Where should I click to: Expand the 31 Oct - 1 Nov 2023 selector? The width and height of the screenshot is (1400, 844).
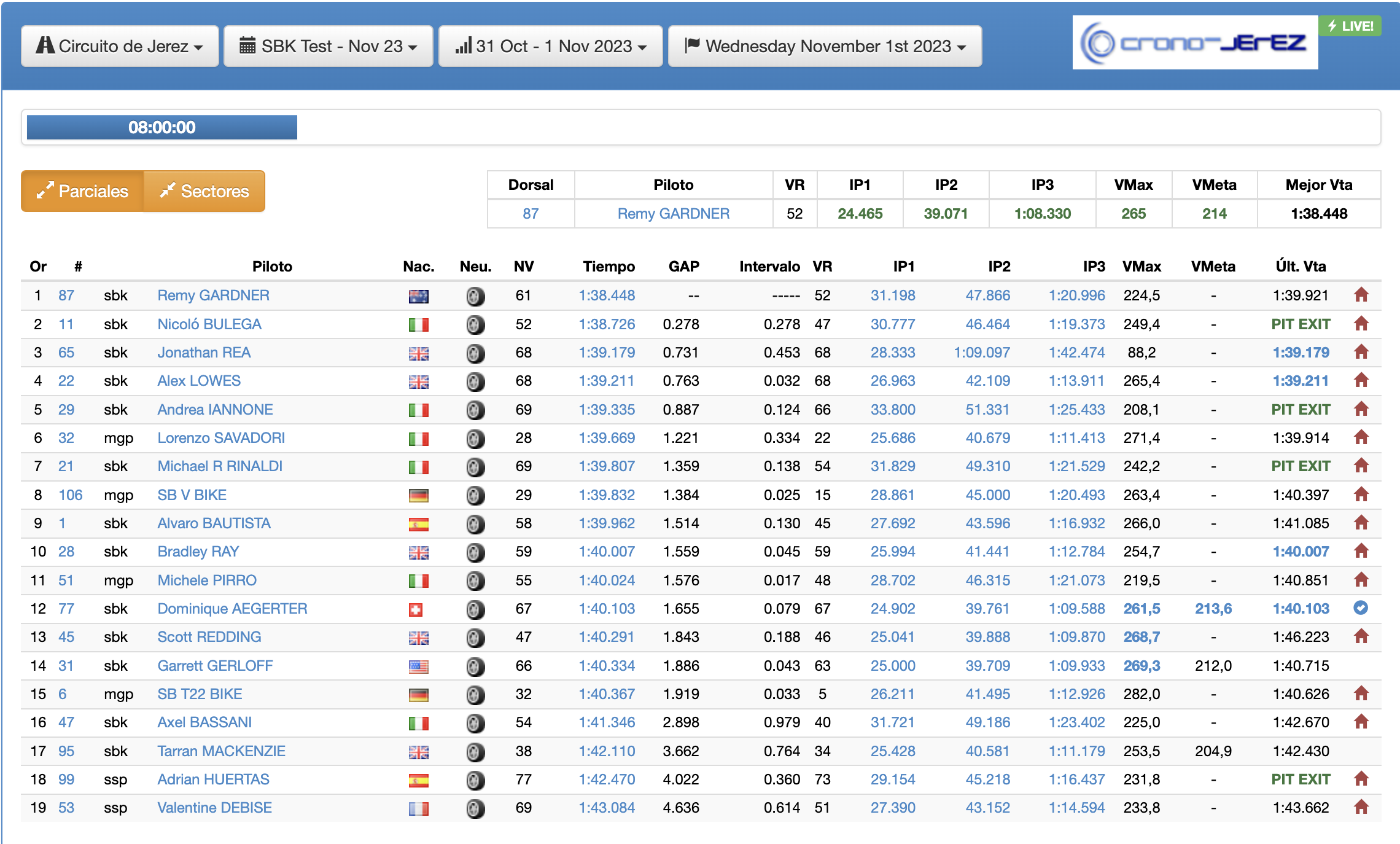point(551,46)
